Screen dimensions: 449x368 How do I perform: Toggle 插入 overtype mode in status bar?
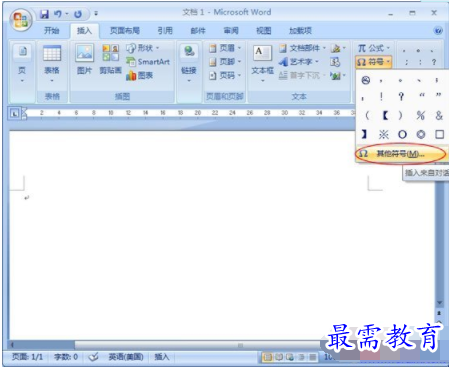[162, 357]
